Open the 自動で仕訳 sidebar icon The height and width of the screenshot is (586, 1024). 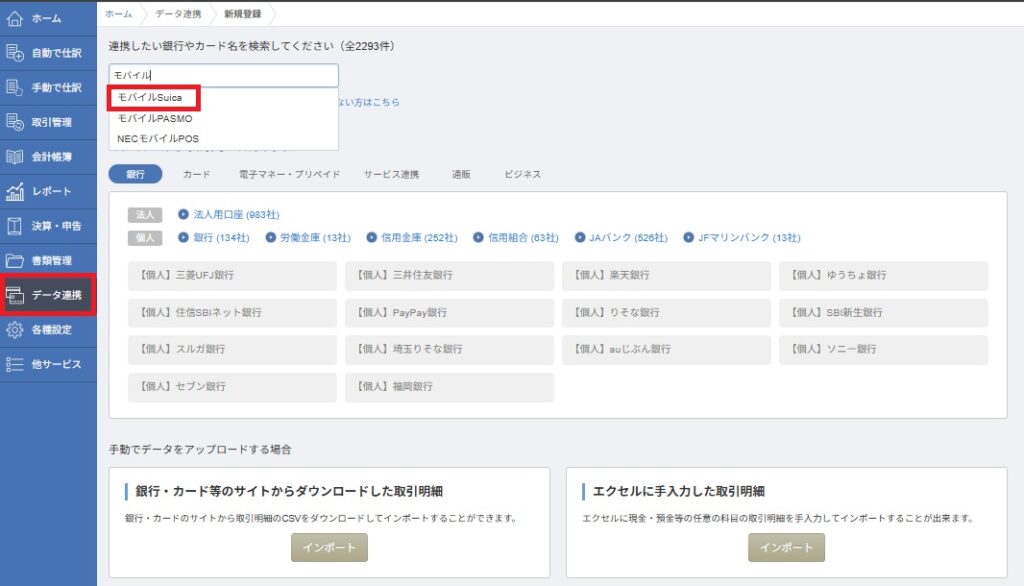pos(15,53)
